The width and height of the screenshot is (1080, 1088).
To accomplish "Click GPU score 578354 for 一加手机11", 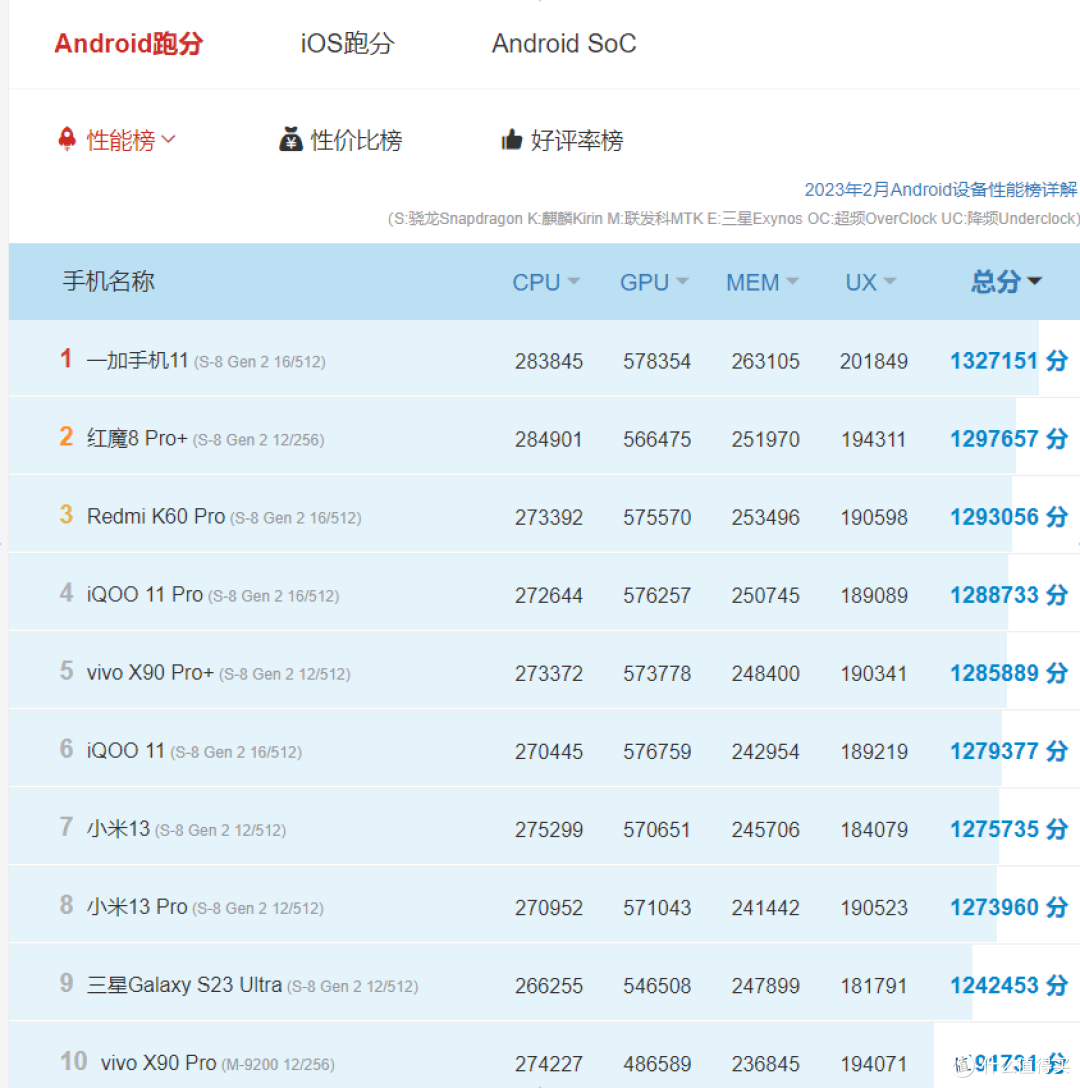I will tap(657, 362).
